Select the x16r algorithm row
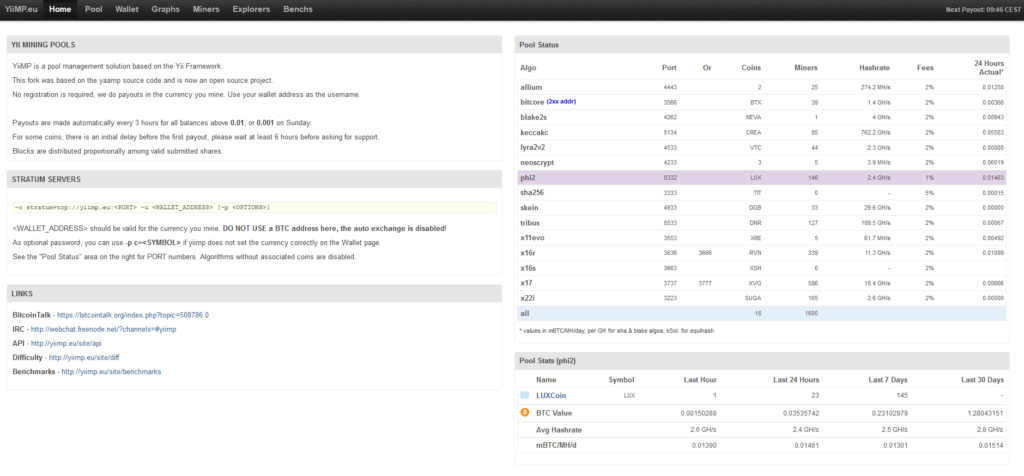 point(529,254)
